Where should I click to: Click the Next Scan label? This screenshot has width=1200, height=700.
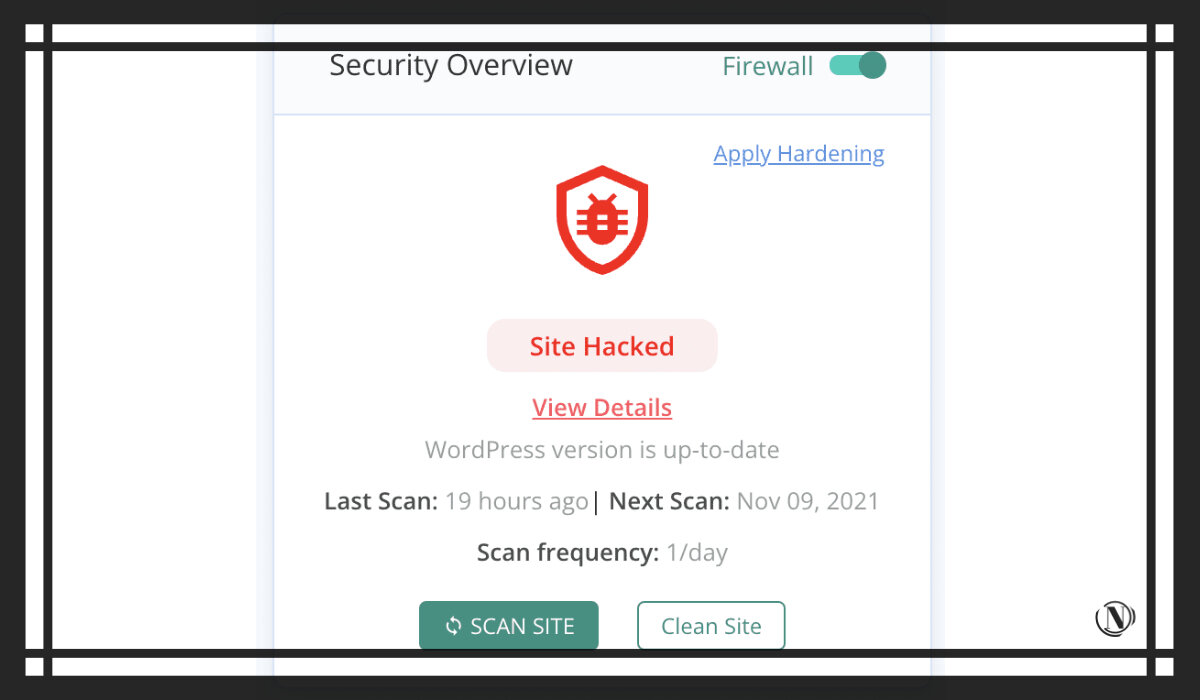coord(669,501)
